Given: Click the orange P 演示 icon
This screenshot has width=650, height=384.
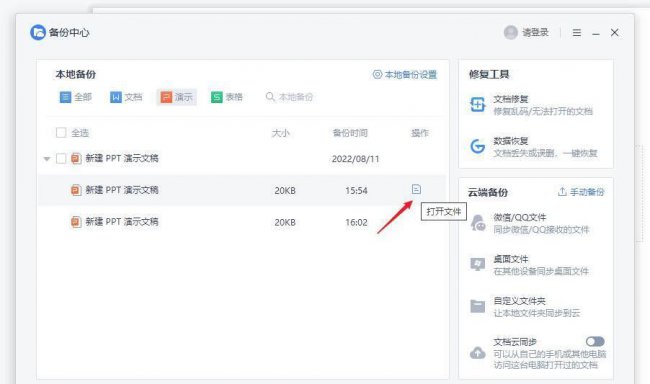Looking at the screenshot, I should point(166,97).
